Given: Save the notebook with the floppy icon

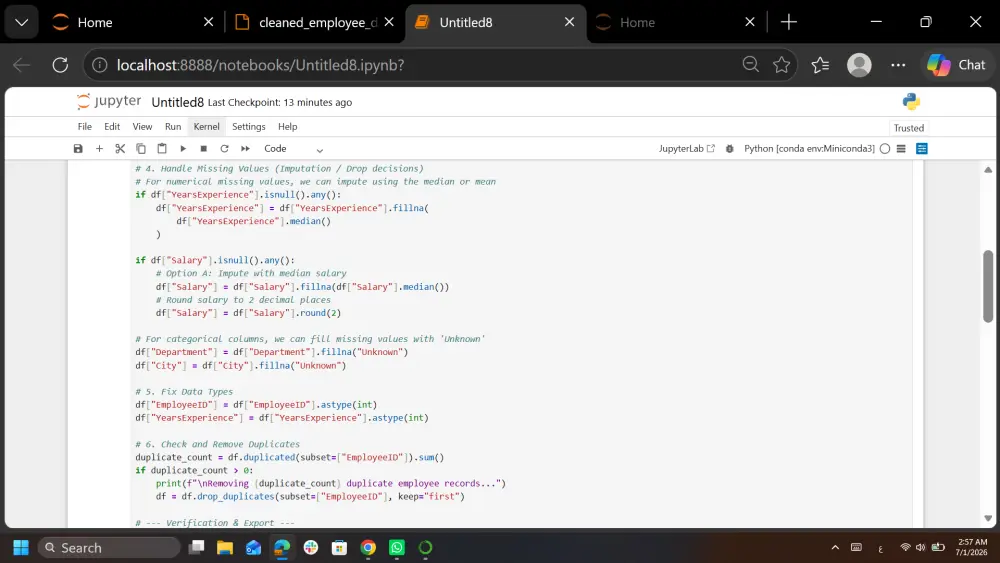Looking at the screenshot, I should [x=78, y=149].
